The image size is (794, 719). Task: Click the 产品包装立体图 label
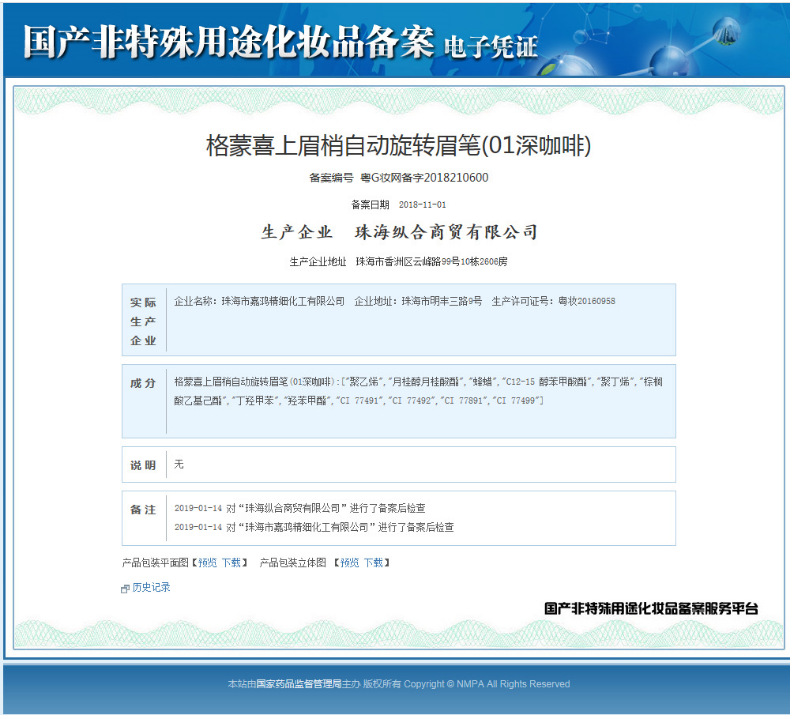[x=293, y=563]
